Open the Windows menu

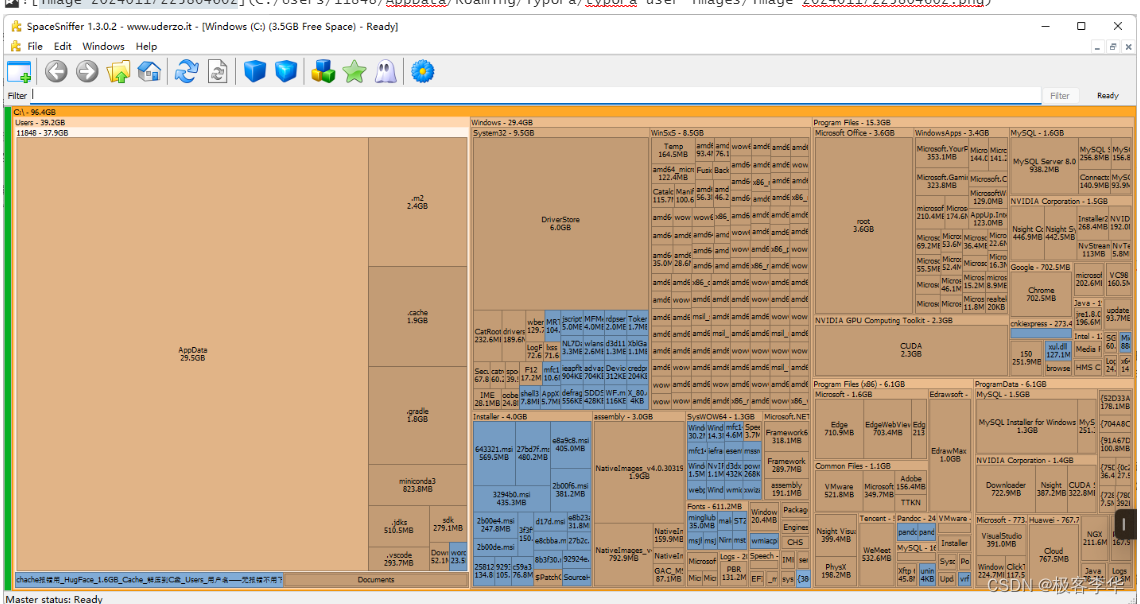coord(103,46)
